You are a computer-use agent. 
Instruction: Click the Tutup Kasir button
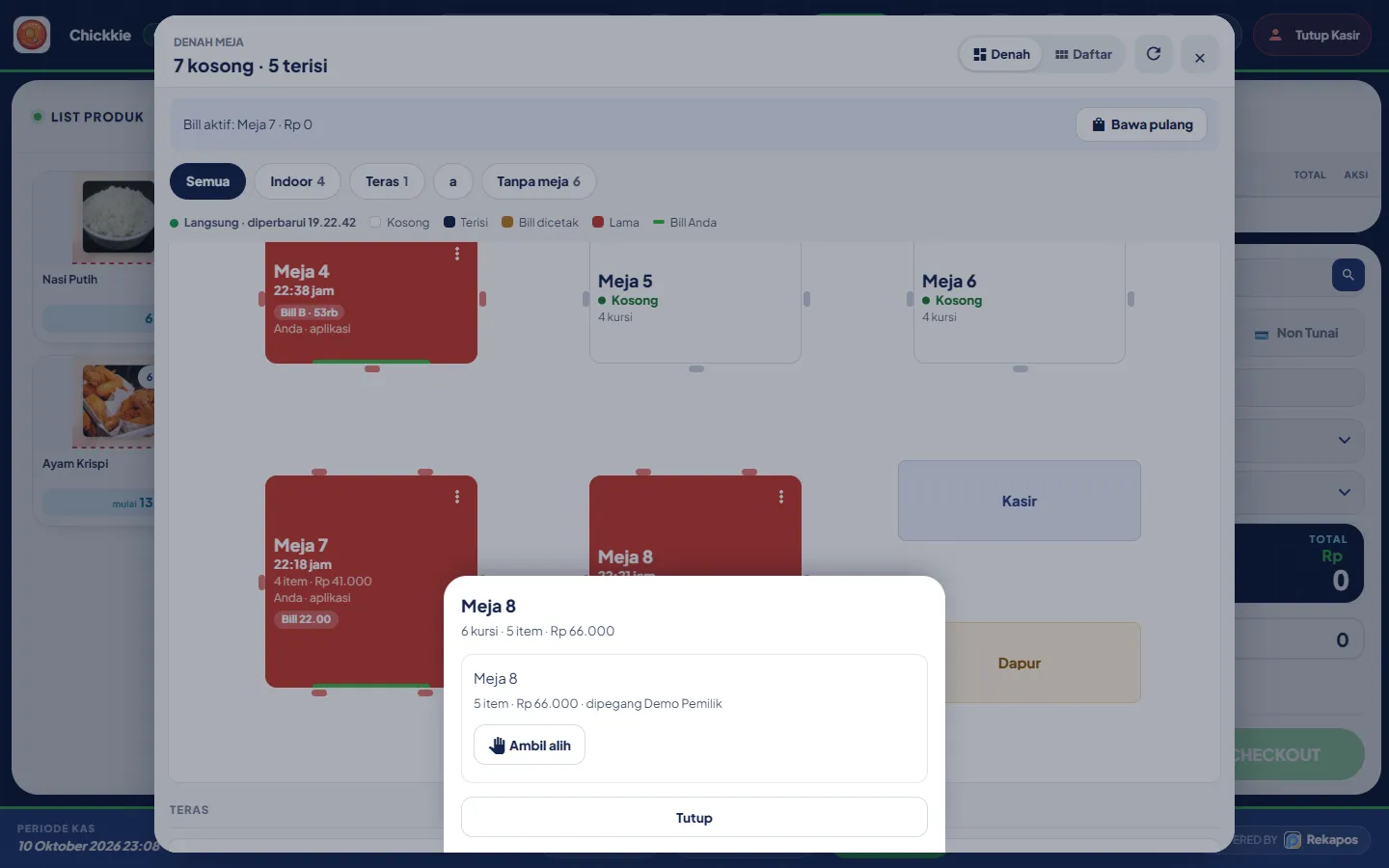(x=1312, y=35)
